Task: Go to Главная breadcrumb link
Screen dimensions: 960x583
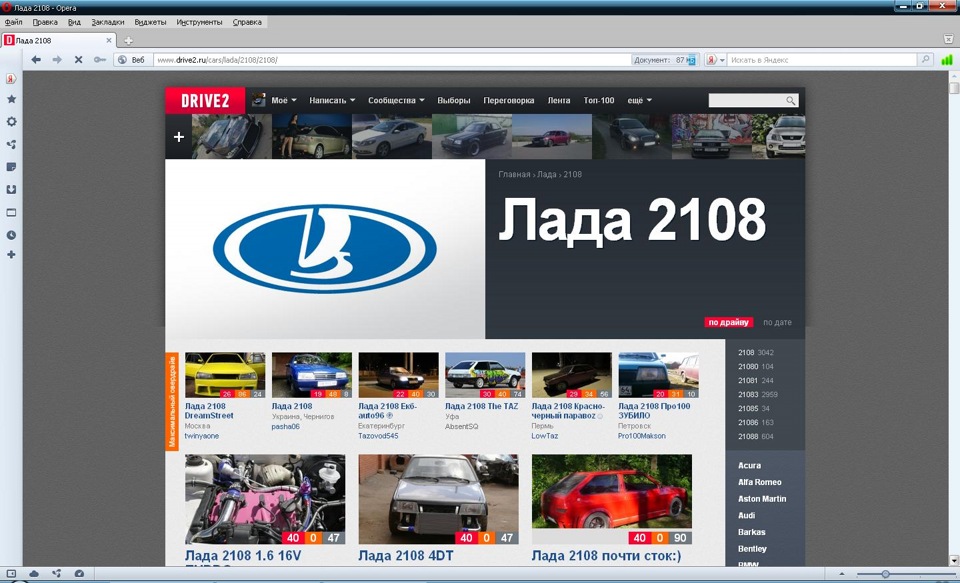Action: click(514, 175)
